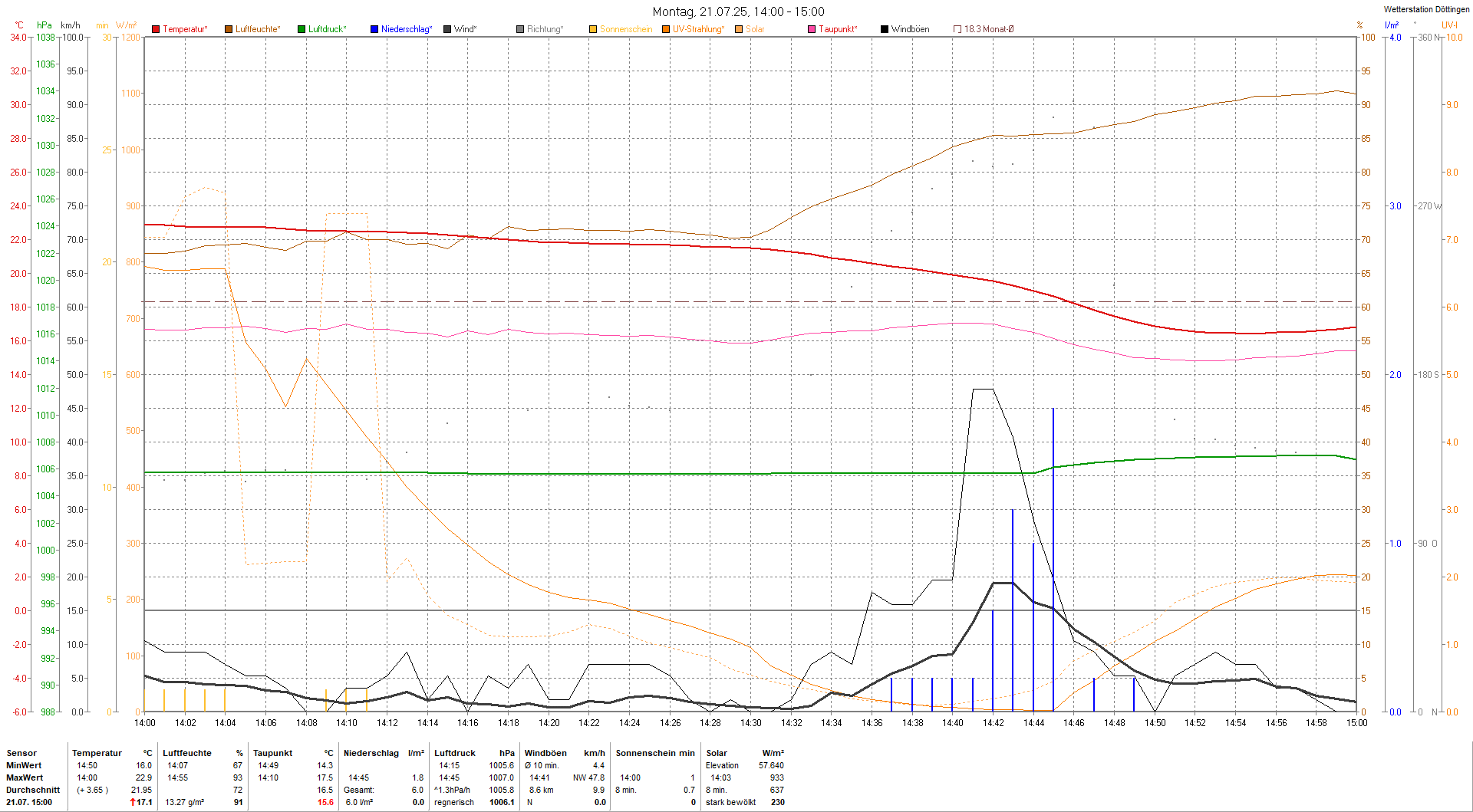Click the brown Luftfeuchte legend square

[229, 29]
